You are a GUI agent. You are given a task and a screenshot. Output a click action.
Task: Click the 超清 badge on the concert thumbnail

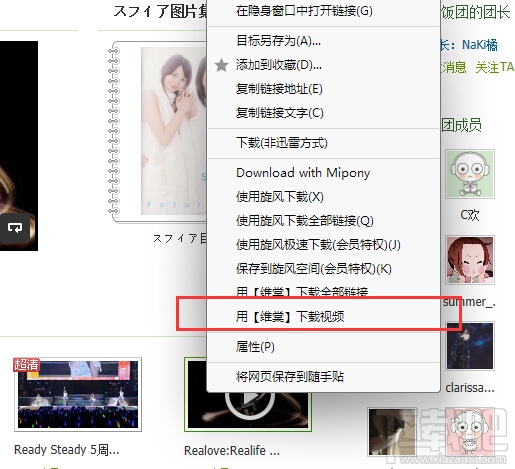click(26, 364)
